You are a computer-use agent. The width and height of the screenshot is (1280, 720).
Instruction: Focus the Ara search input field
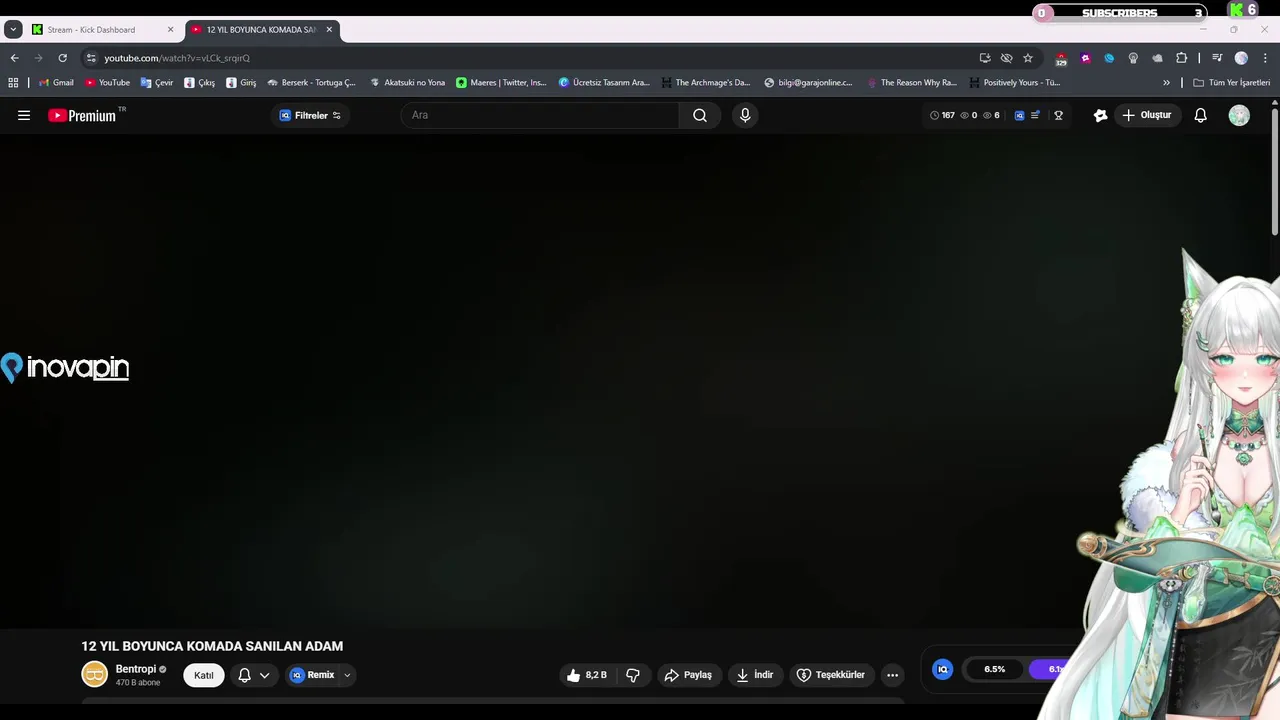pyautogui.click(x=540, y=115)
